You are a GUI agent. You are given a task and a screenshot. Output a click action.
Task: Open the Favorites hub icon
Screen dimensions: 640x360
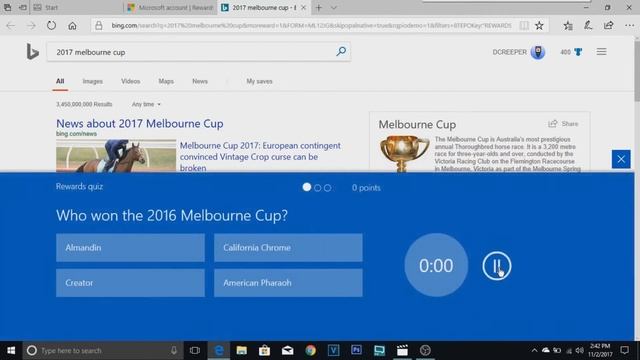[x=568, y=26]
